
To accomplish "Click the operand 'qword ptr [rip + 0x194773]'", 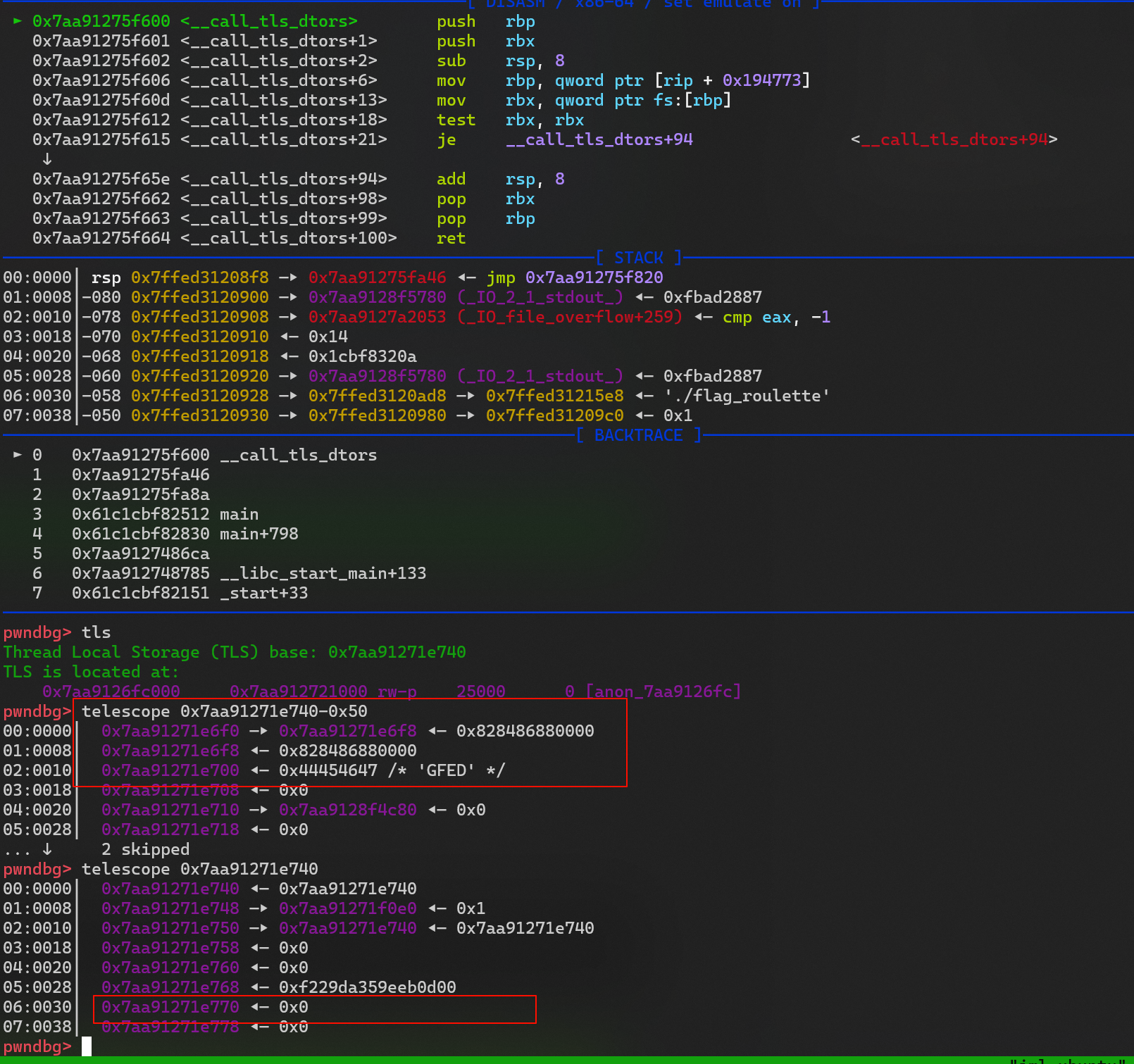I will pyautogui.click(x=683, y=81).
